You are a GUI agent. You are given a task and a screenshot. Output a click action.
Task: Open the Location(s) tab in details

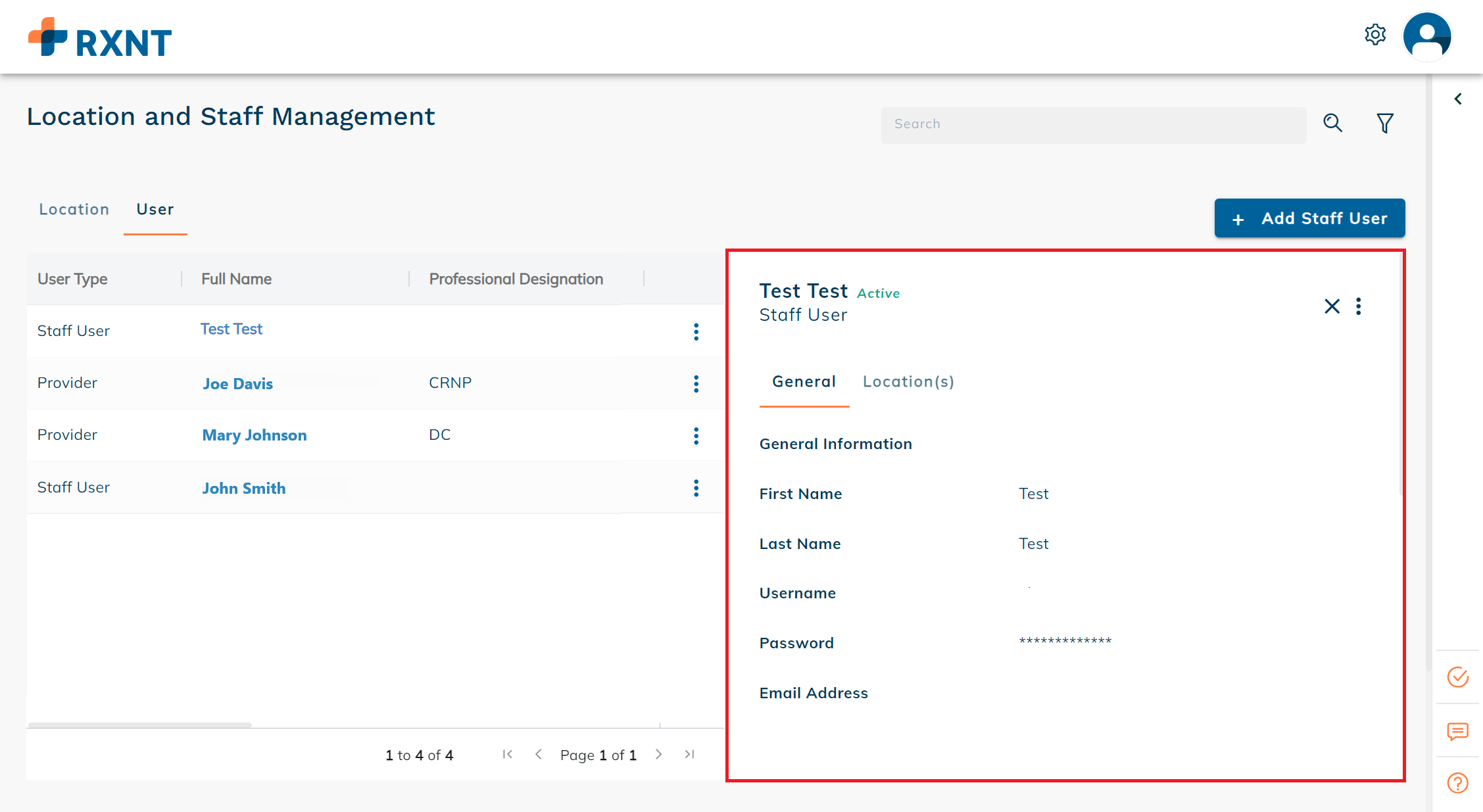[x=908, y=381]
